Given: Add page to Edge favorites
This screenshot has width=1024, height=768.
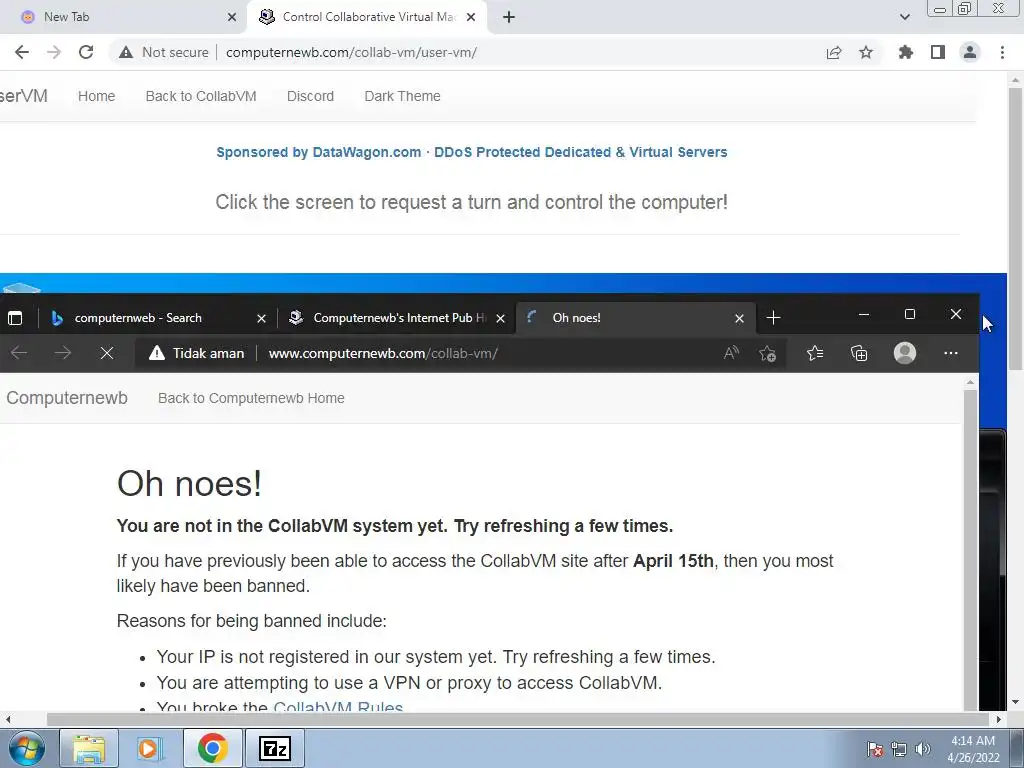Looking at the screenshot, I should tap(767, 353).
